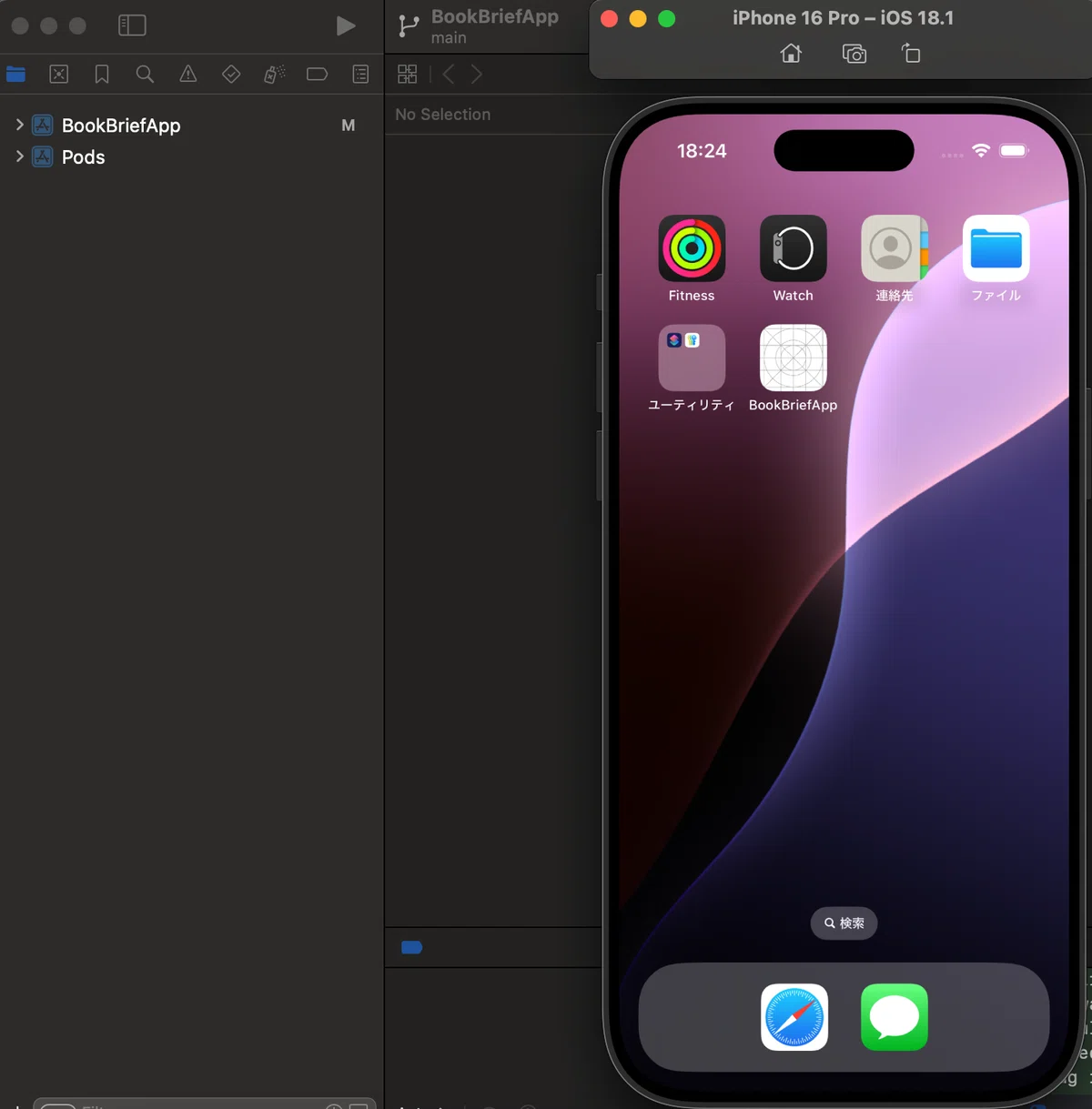
Task: Click the No Selection jump bar text
Action: click(x=442, y=115)
